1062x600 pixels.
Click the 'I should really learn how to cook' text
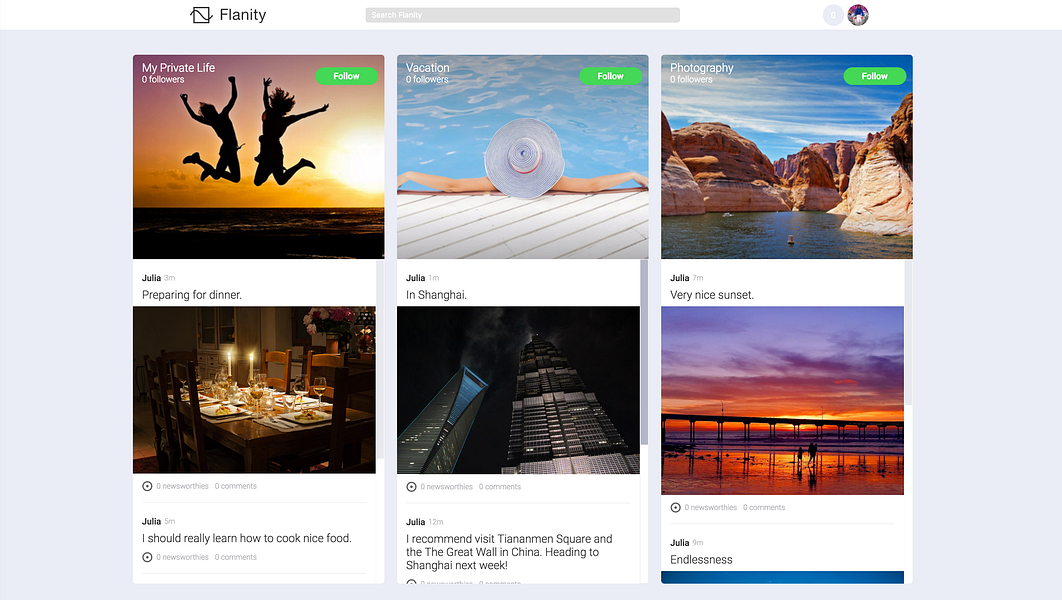[247, 538]
